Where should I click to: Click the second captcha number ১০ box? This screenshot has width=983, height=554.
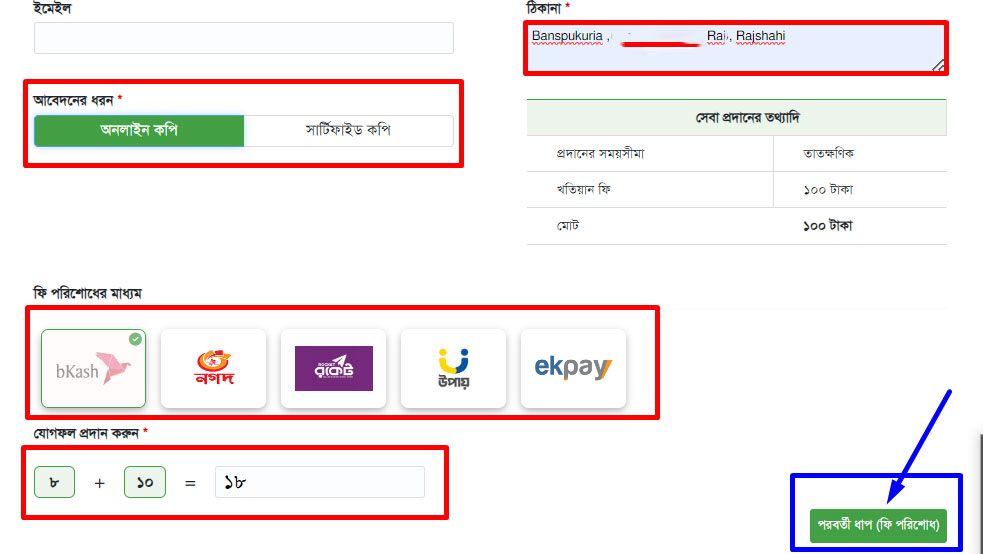tap(145, 482)
